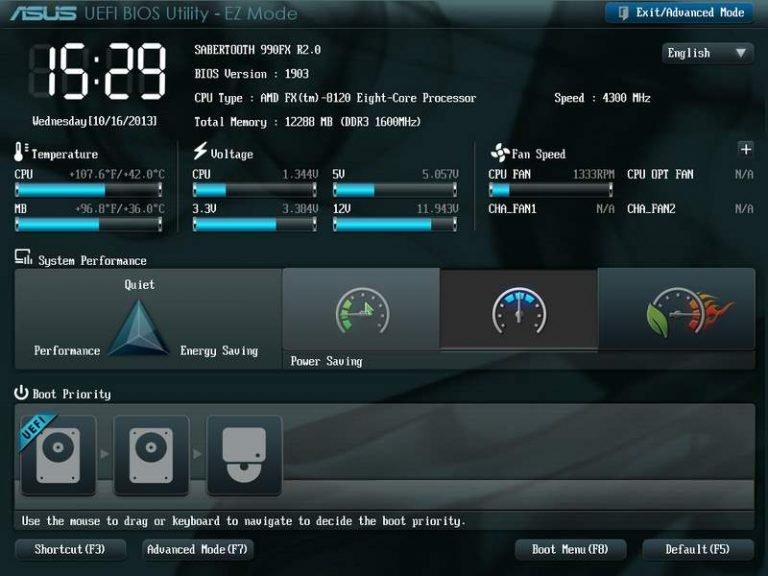
Task: Click the CHA_FAN1 N/A entry
Action: [552, 209]
